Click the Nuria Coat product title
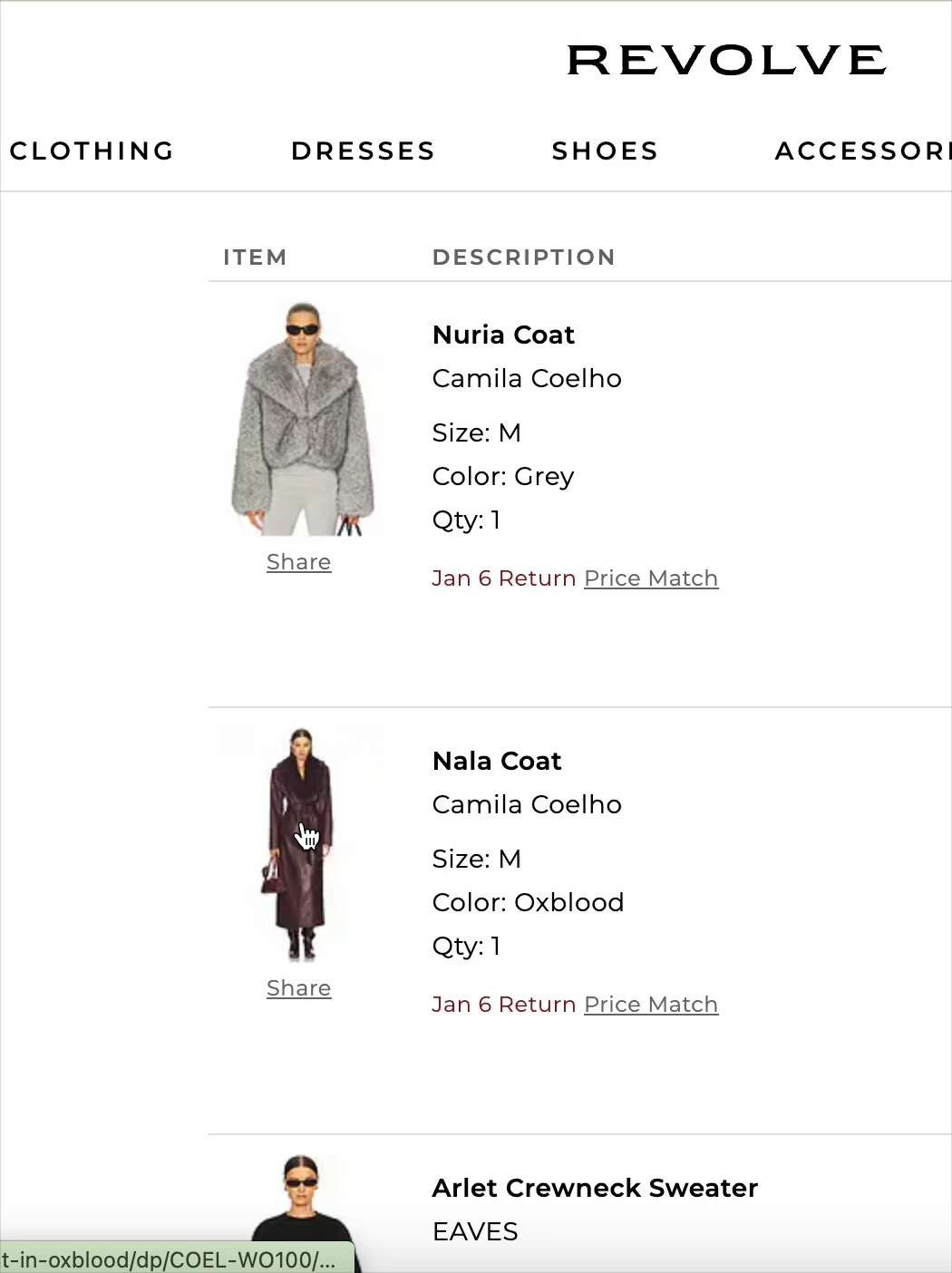 coord(503,335)
